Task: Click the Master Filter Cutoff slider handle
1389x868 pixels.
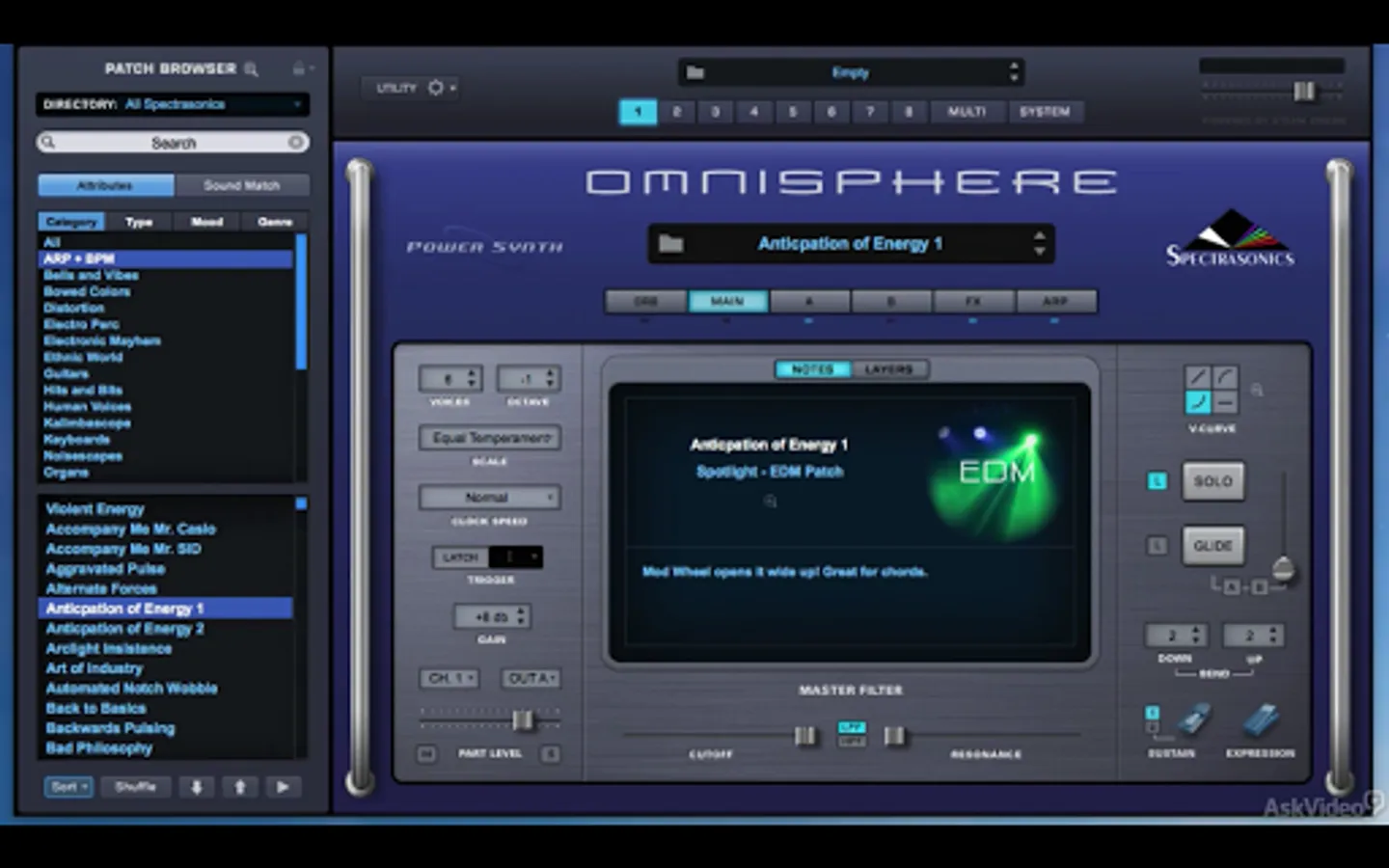Action: (804, 737)
